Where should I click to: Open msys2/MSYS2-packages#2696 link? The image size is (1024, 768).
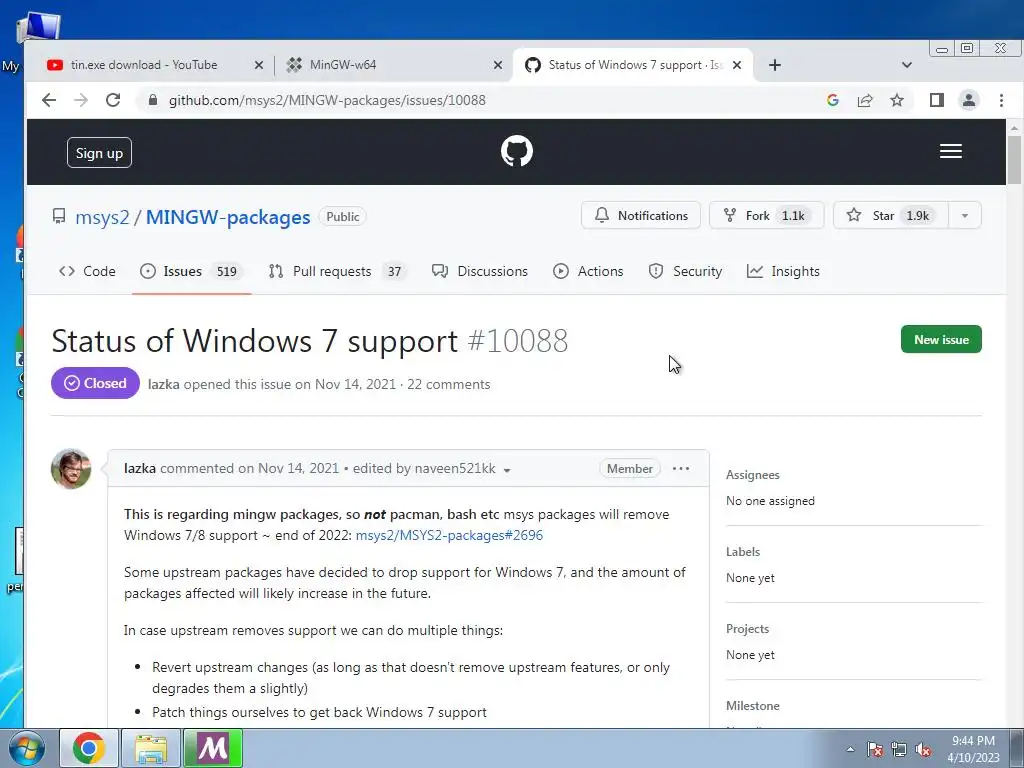pos(449,535)
